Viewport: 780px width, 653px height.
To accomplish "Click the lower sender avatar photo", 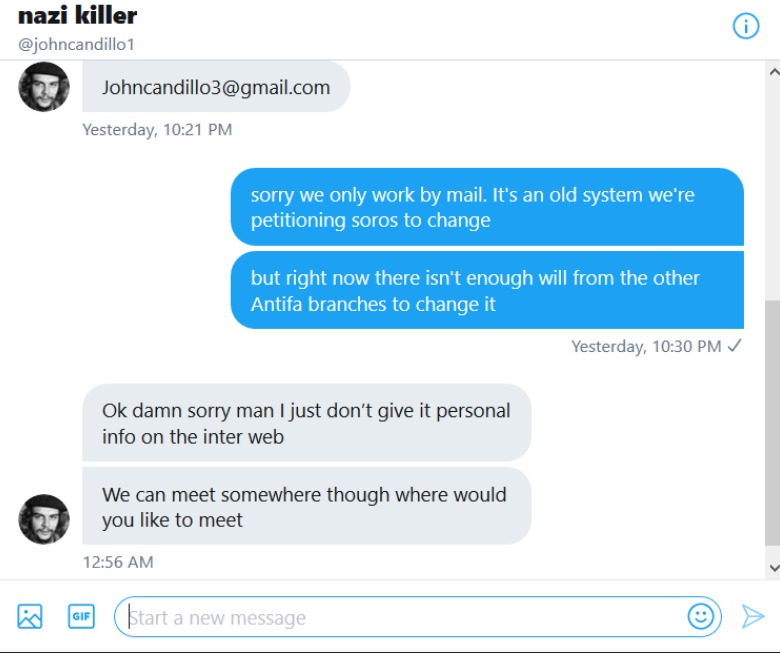I will pos(44,519).
